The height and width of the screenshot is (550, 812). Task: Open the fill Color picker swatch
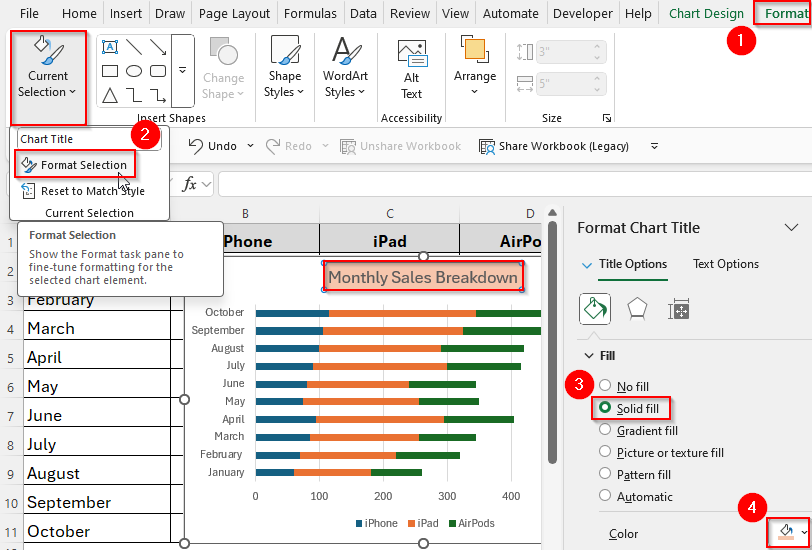tap(784, 532)
